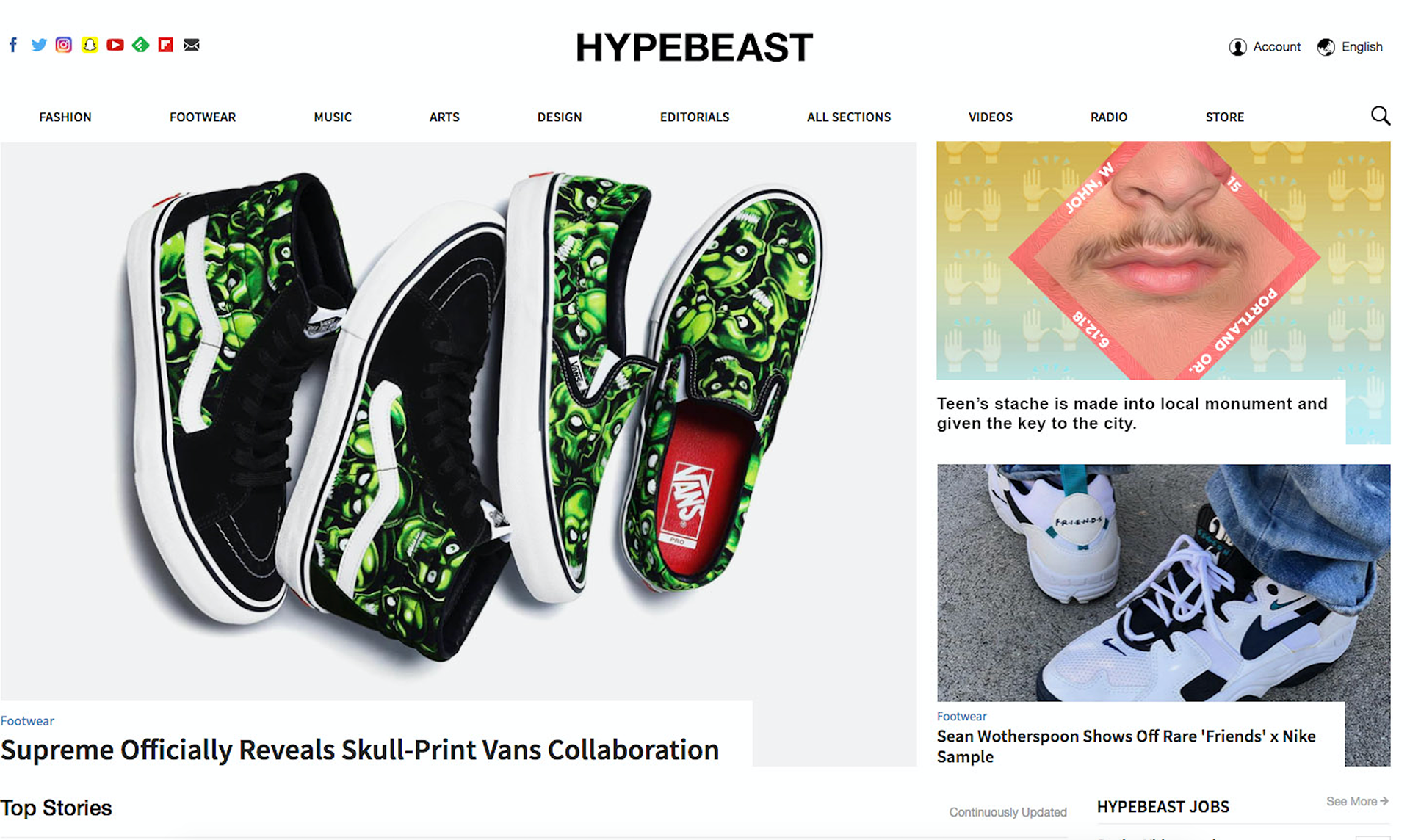Click the HYPEBEAST logo

pos(694,48)
